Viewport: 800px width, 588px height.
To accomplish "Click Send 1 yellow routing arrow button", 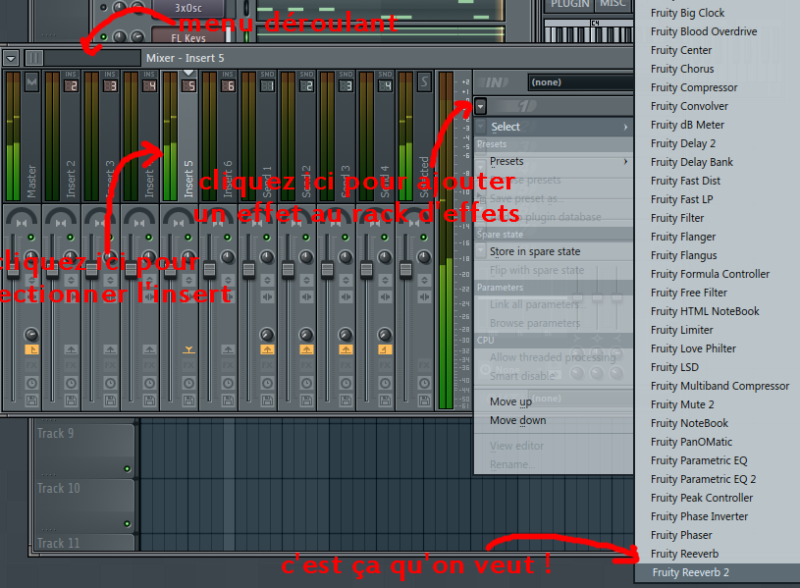I will [266, 350].
